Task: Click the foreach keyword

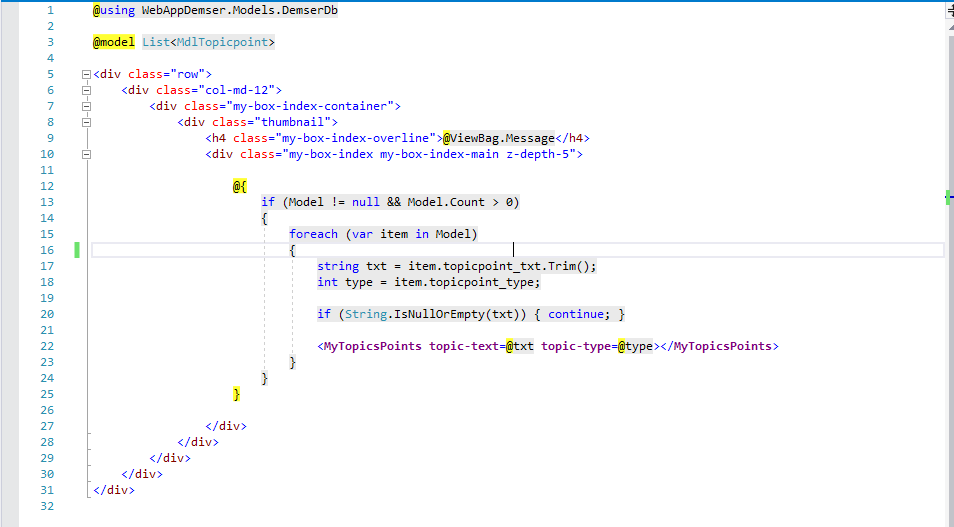Action: point(313,234)
